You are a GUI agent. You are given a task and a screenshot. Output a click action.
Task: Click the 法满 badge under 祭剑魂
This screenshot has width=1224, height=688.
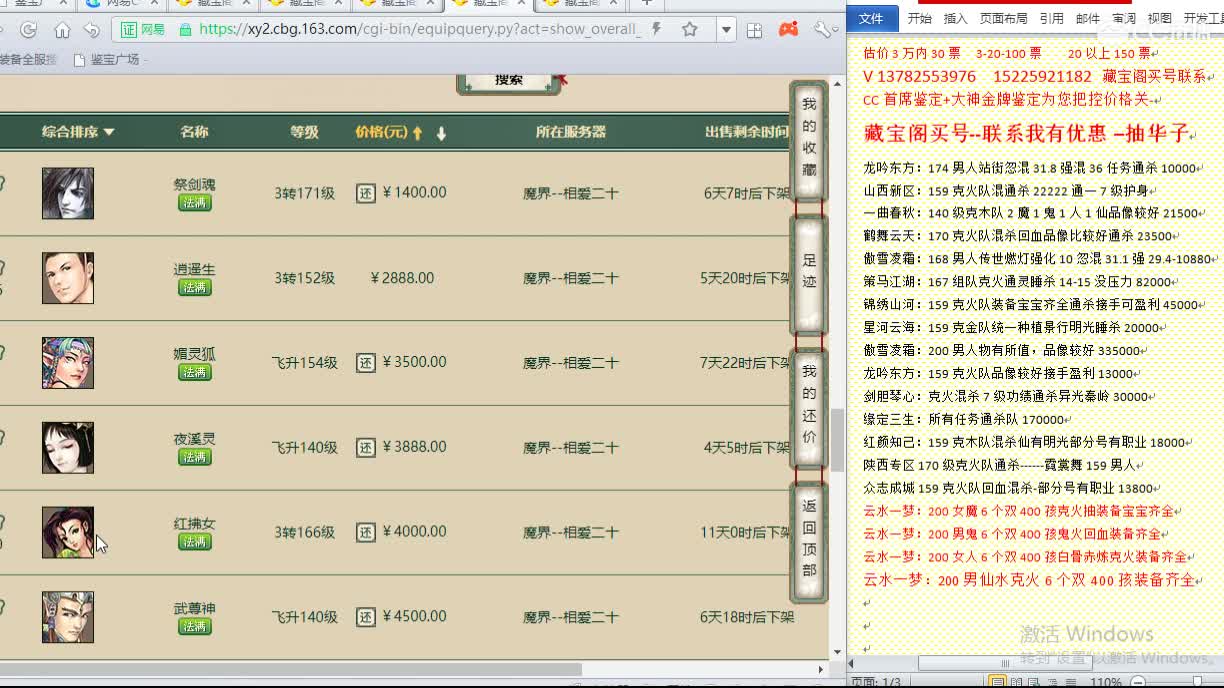(x=194, y=203)
